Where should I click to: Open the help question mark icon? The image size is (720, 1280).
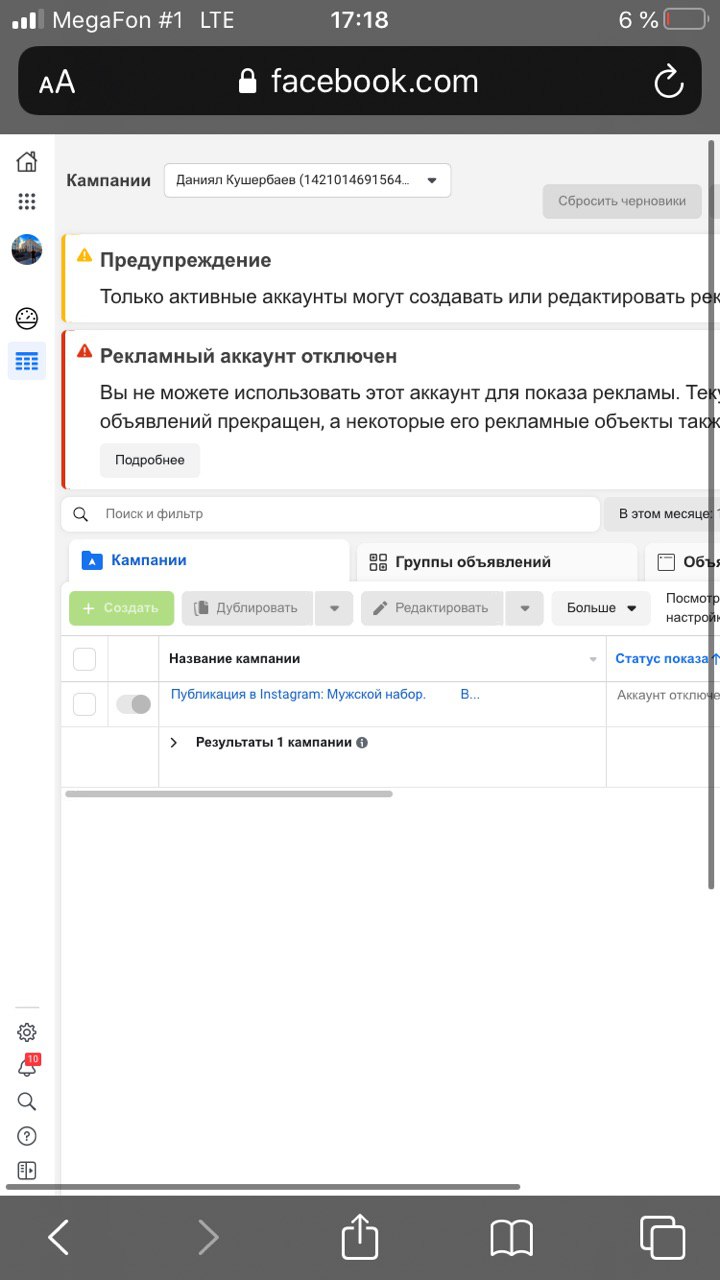(27, 1136)
